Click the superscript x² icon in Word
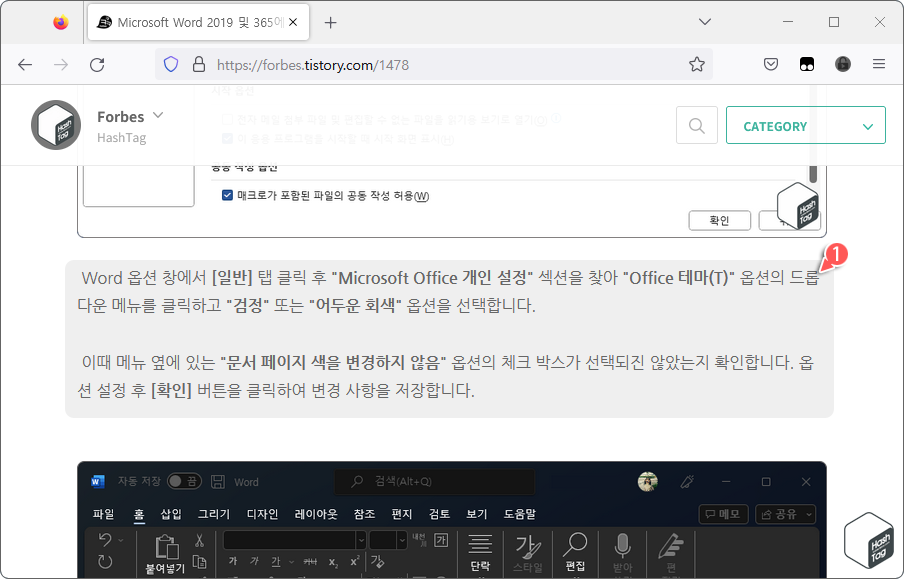The height and width of the screenshot is (579, 904). (x=355, y=561)
